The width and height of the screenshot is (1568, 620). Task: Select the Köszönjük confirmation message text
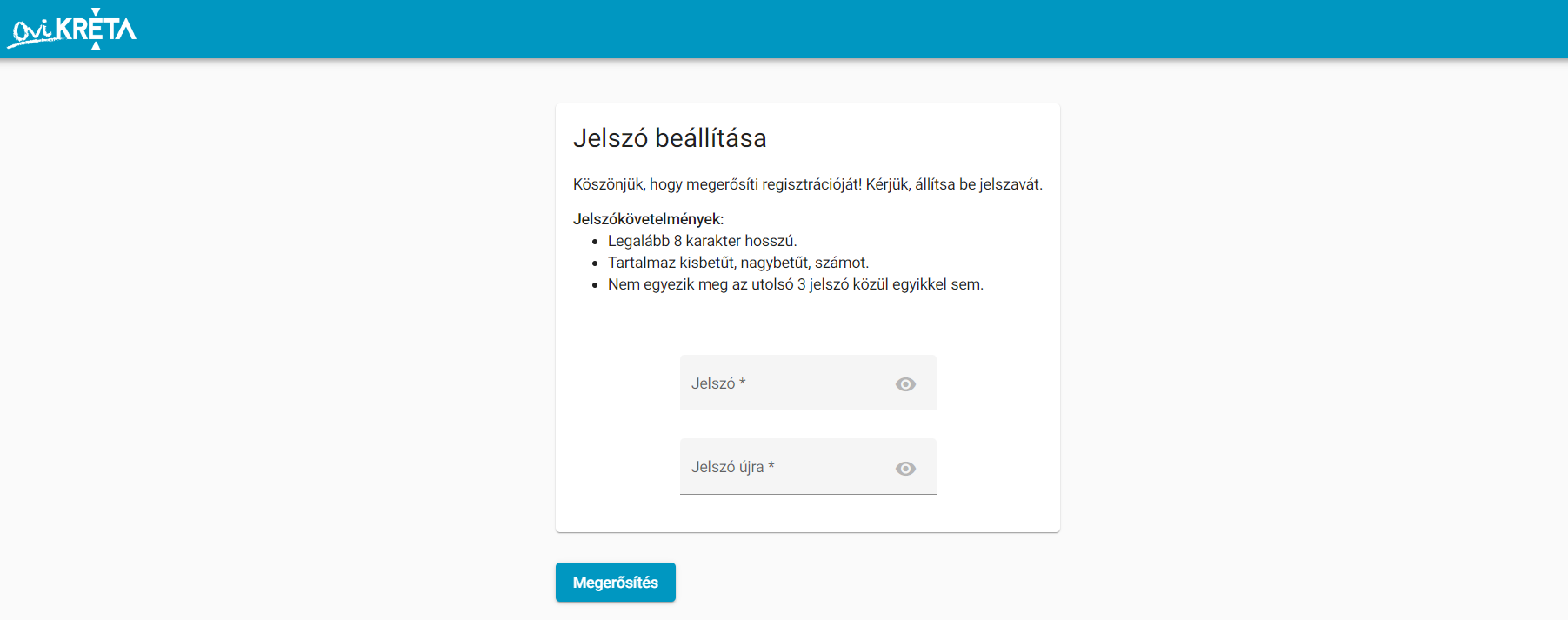point(807,184)
